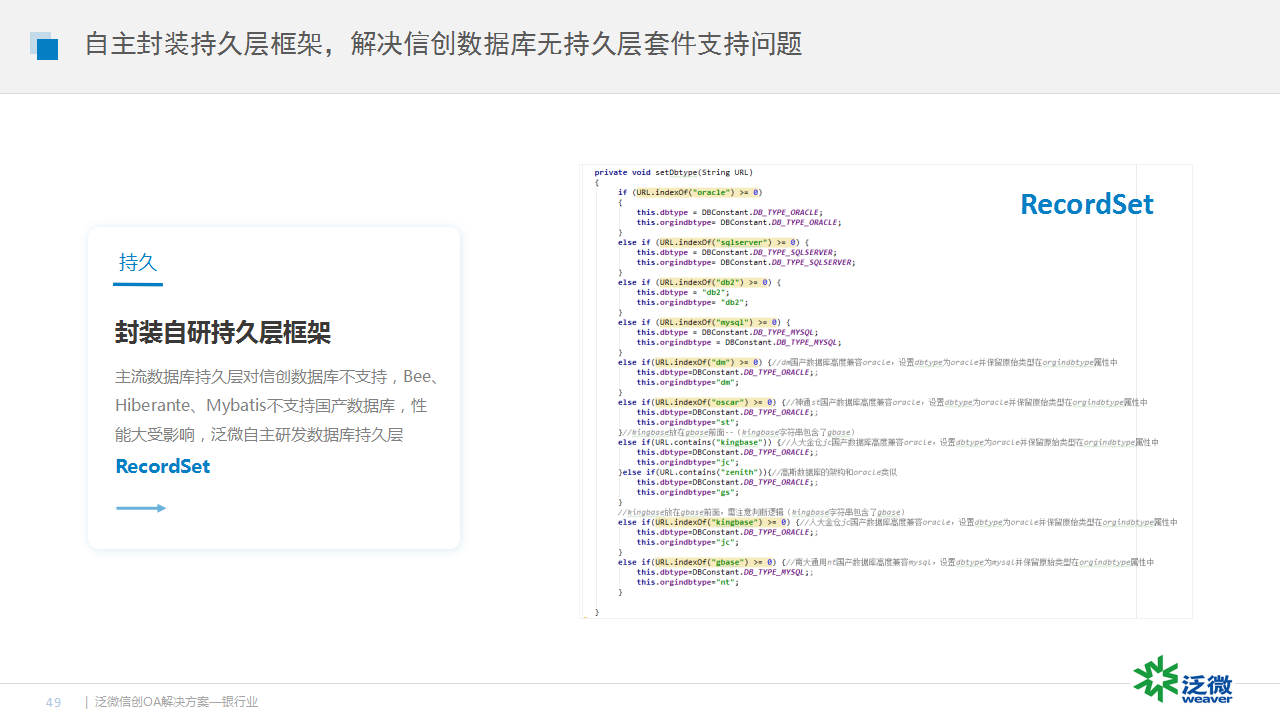Viewport: 1280px width, 720px height.
Task: Click the heading 封装自研持久层框架
Action: tap(223, 333)
